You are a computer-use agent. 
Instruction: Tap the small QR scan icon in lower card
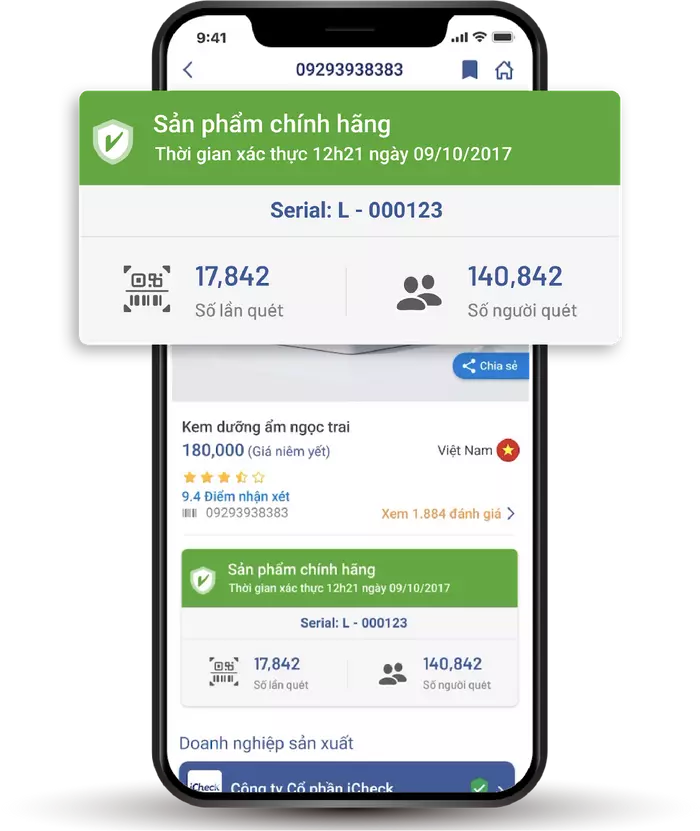224,671
